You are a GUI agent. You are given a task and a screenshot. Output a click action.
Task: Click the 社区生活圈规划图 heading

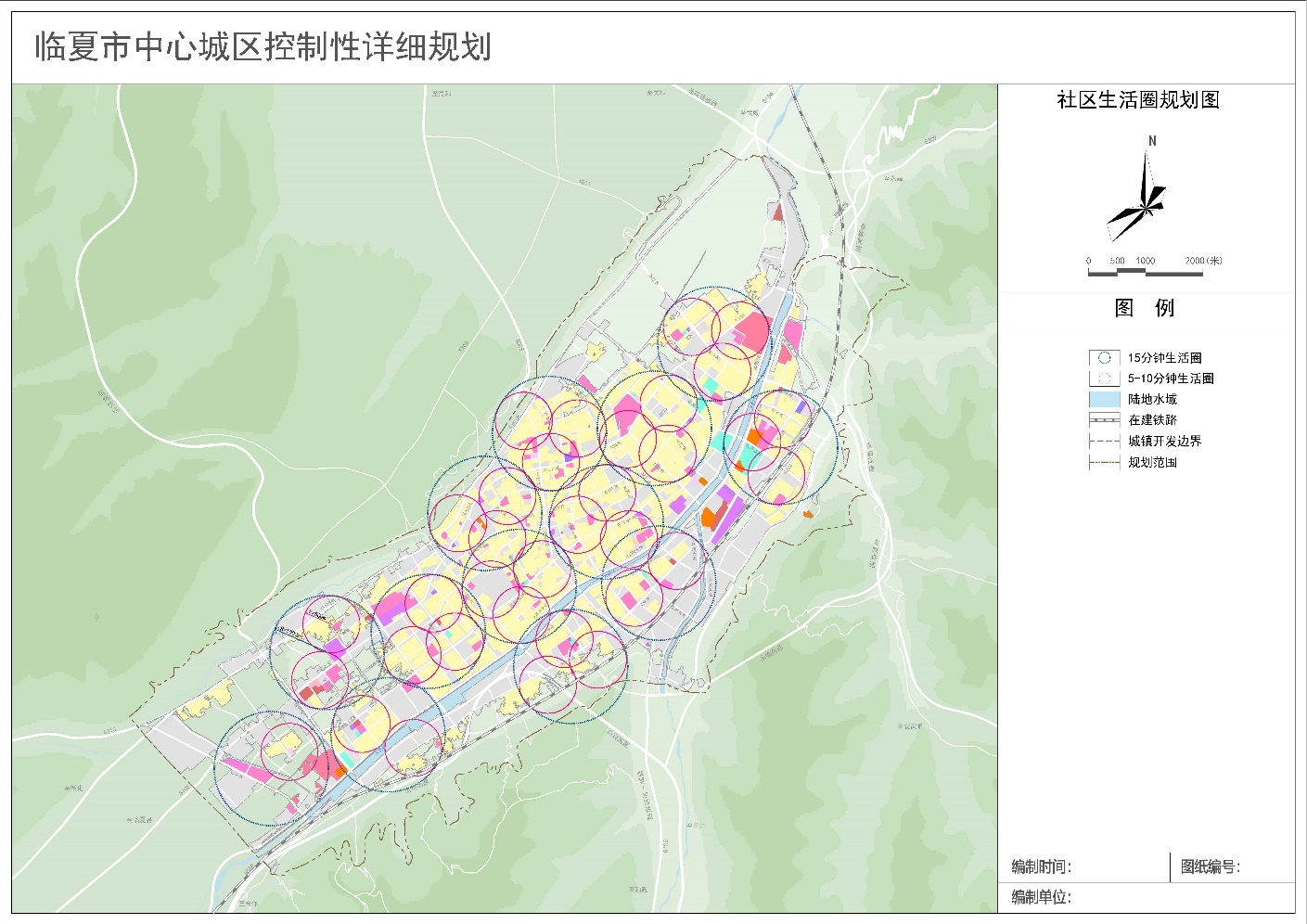1138,100
